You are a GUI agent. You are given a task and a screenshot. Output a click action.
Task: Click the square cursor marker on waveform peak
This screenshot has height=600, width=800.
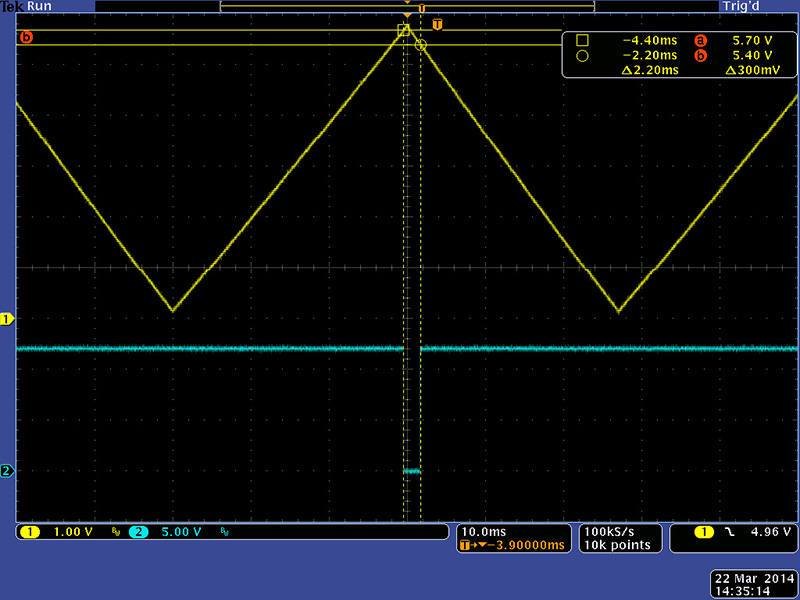[x=404, y=30]
